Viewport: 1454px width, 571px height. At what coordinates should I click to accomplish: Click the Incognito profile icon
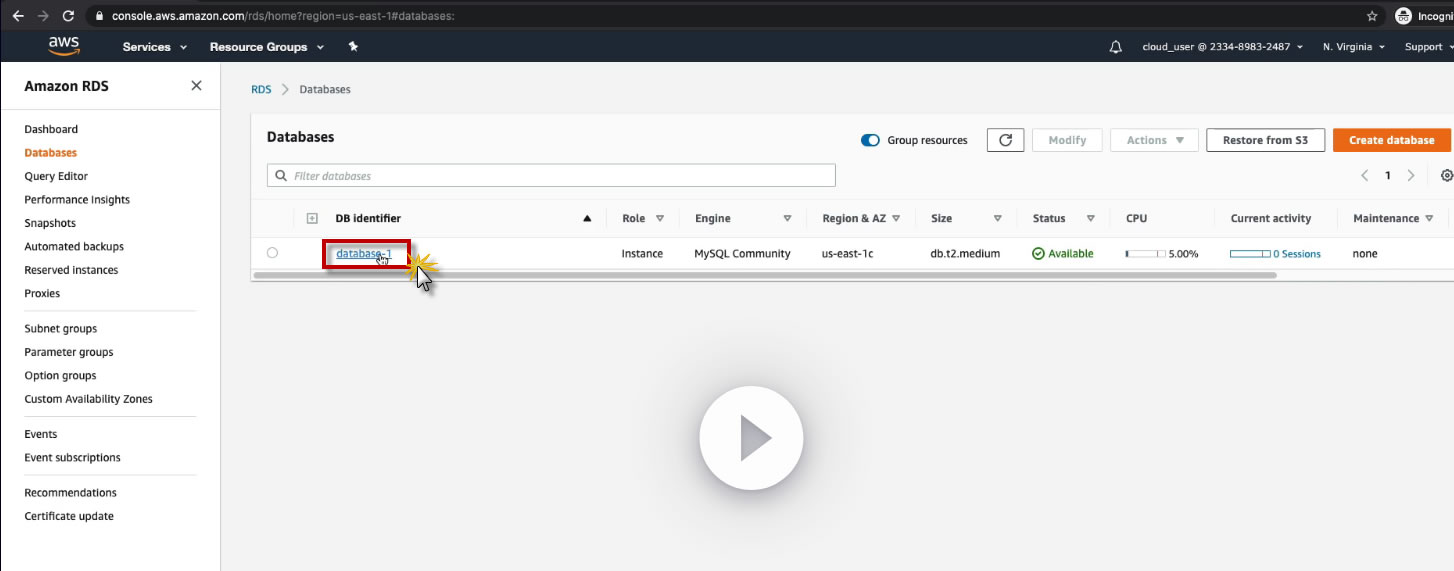(1403, 16)
